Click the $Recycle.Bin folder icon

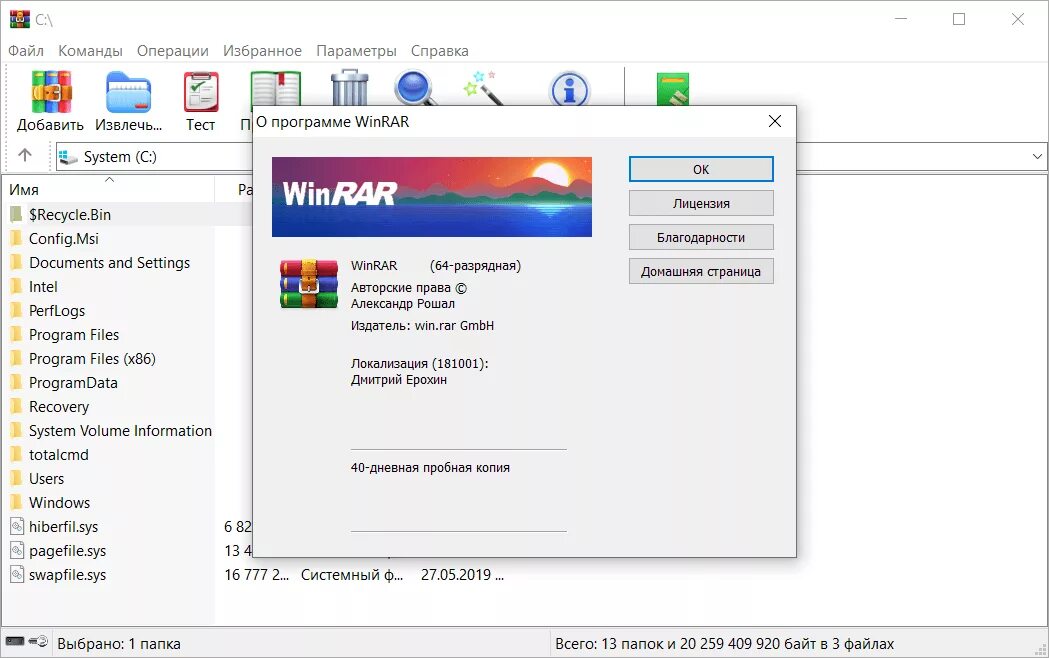pyautogui.click(x=17, y=214)
